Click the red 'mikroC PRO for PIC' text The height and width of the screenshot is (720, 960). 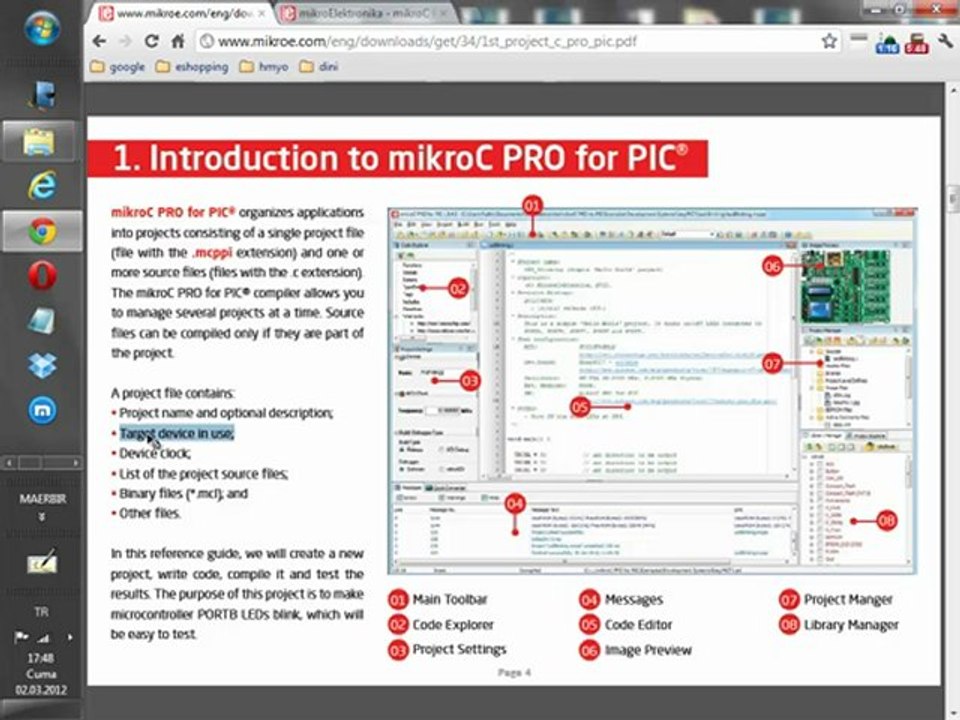click(173, 212)
